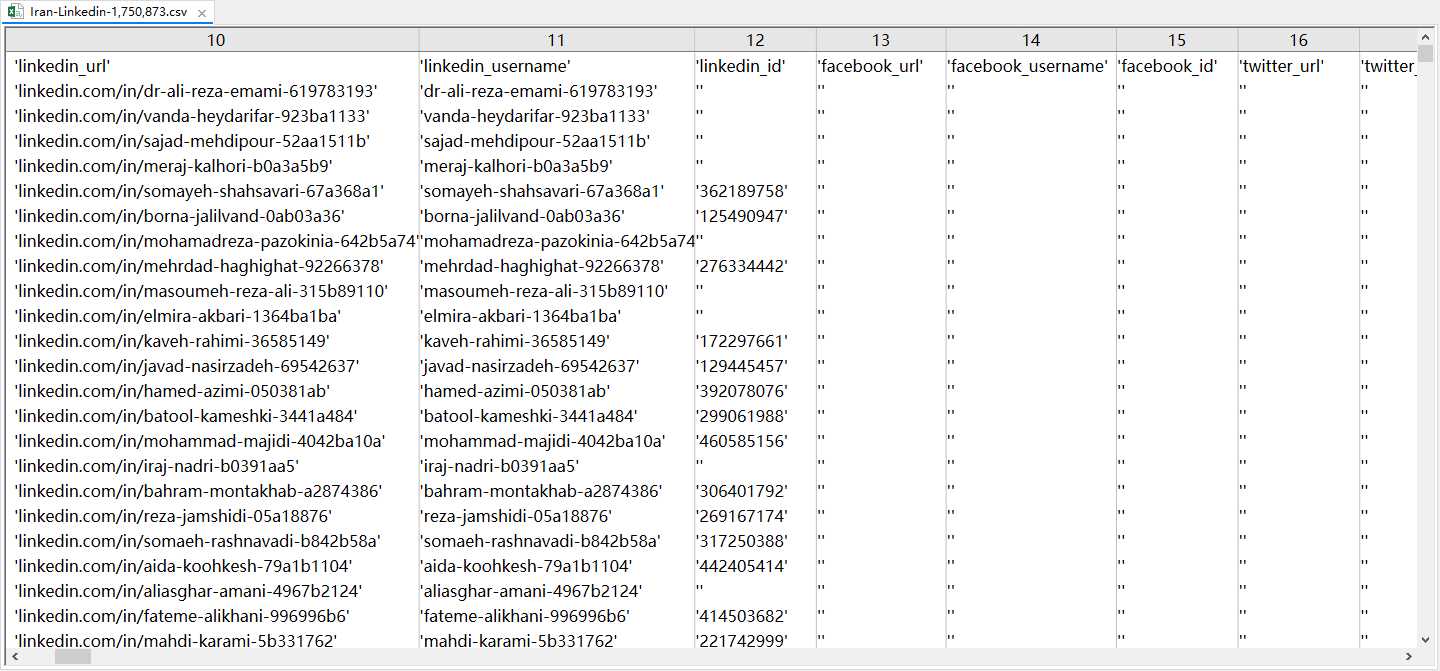1440x671 pixels.
Task: Click the dr-ali-reza-emami linkedin URL cell
Action: click(x=196, y=91)
